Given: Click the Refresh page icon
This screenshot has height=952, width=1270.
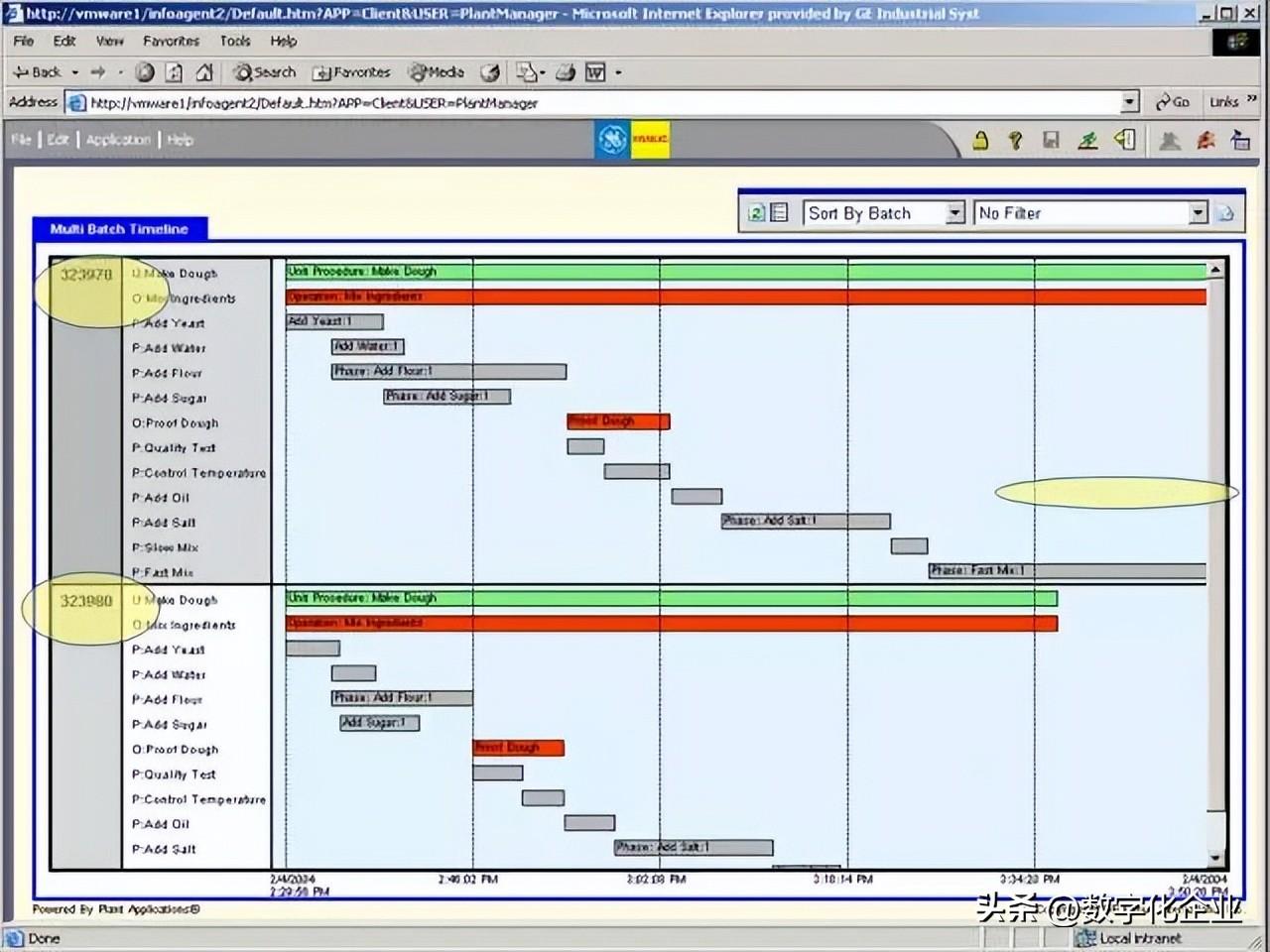Looking at the screenshot, I should [175, 72].
